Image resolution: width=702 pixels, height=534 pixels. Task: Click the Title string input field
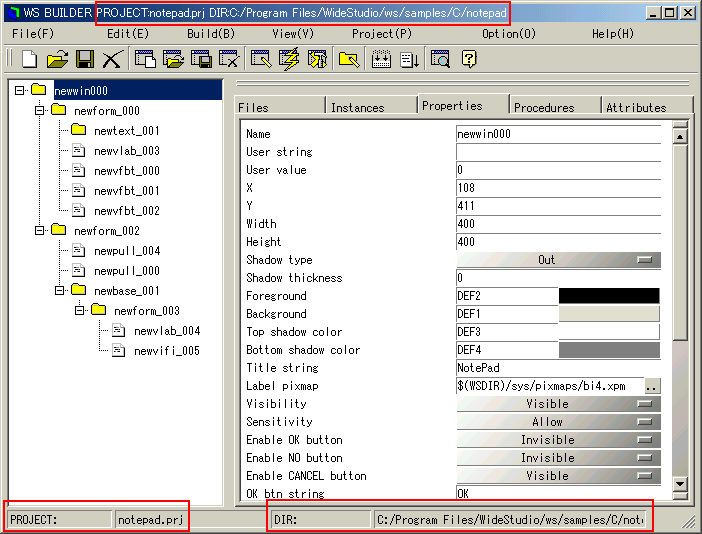coord(557,368)
